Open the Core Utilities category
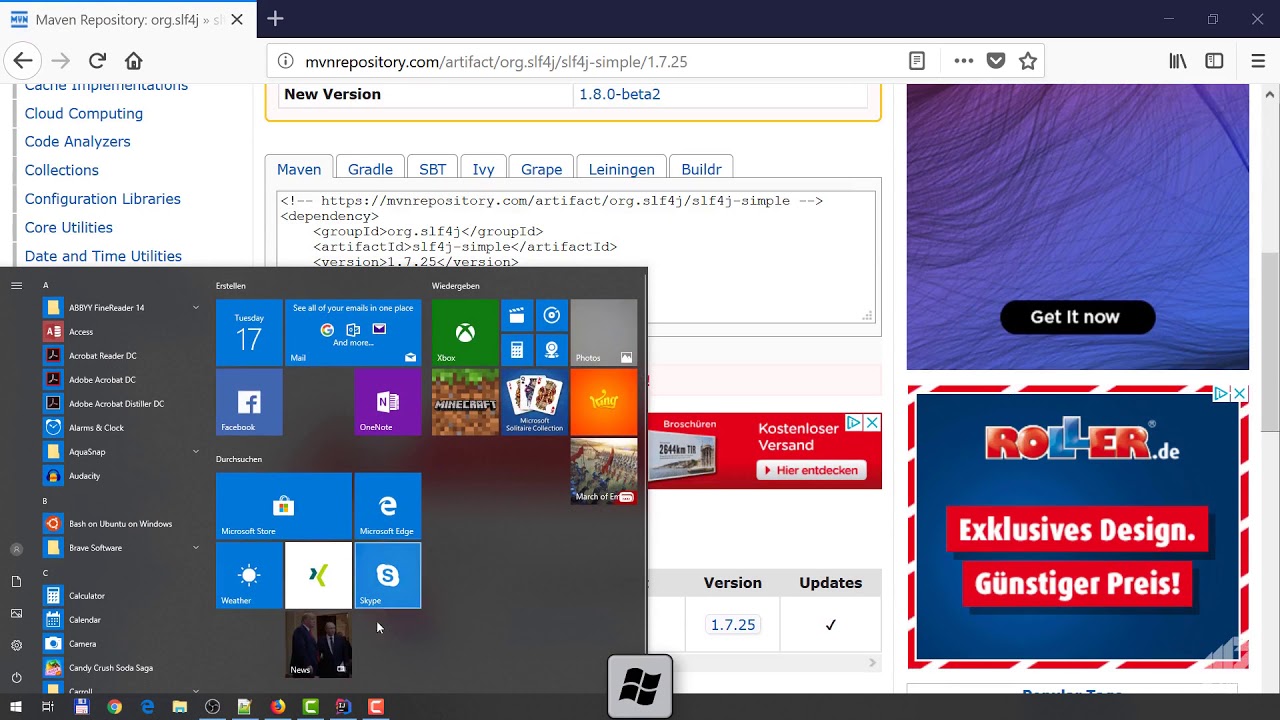Image resolution: width=1280 pixels, height=720 pixels. pyautogui.click(x=69, y=227)
